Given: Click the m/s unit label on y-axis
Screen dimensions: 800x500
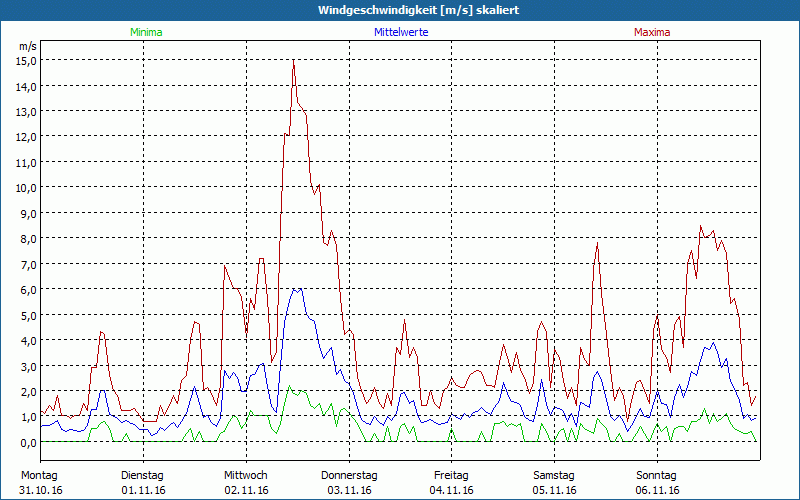Looking at the screenshot, I should [28, 46].
